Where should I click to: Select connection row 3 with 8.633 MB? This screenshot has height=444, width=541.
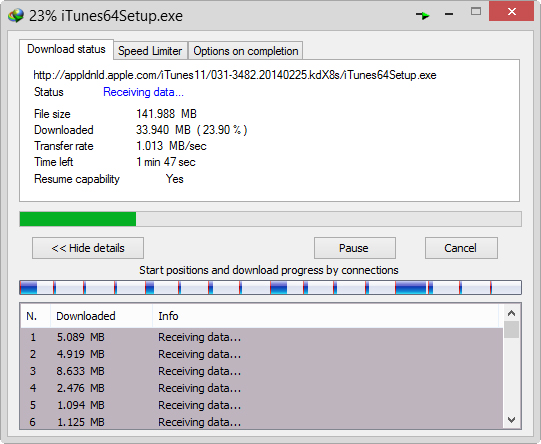tap(262, 371)
